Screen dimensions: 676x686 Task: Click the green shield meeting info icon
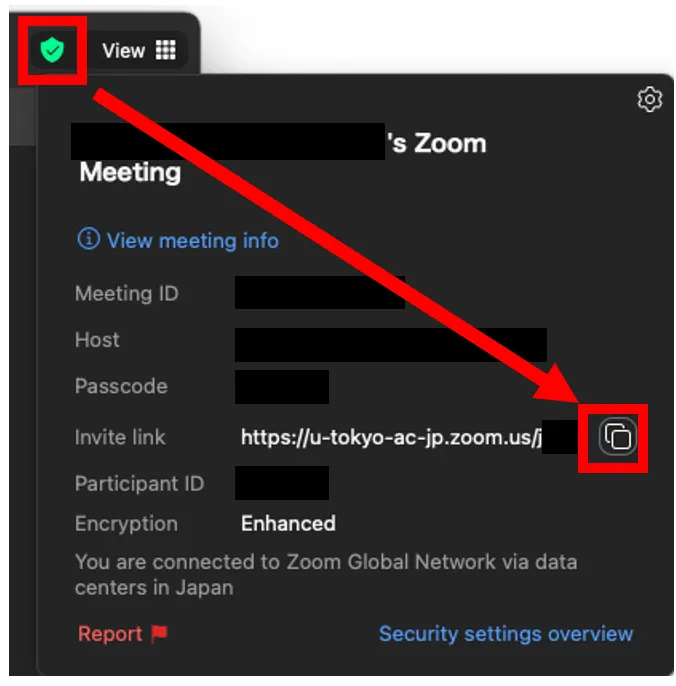pyautogui.click(x=52, y=50)
